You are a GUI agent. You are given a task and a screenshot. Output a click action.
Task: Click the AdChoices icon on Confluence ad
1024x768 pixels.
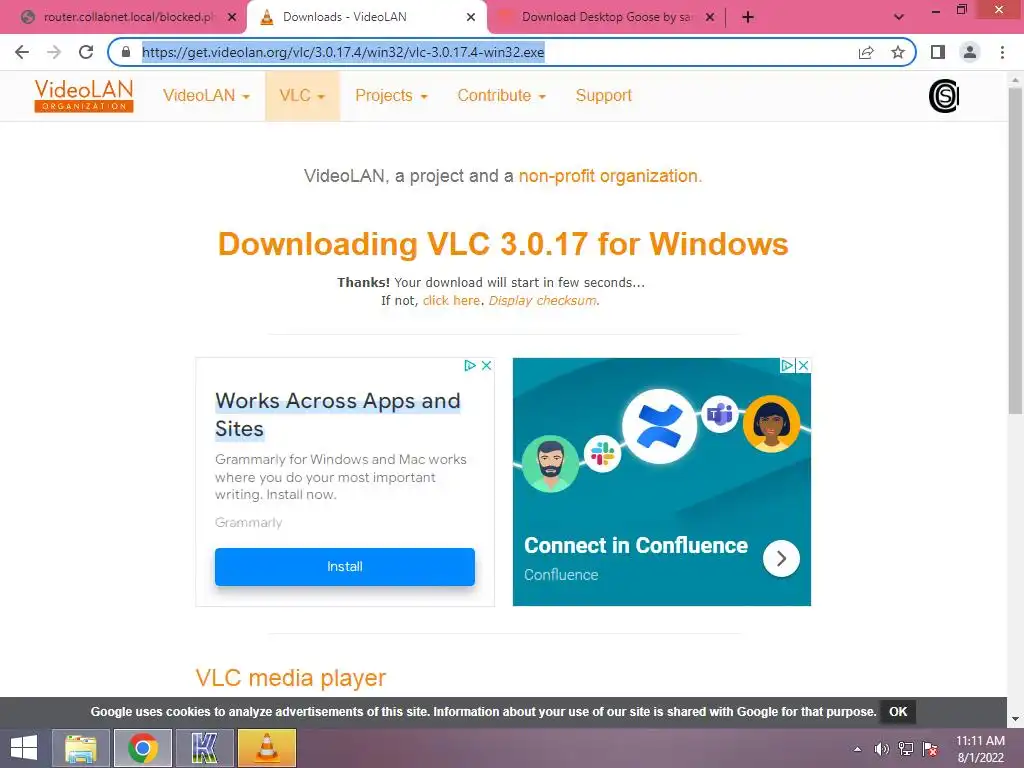click(788, 366)
